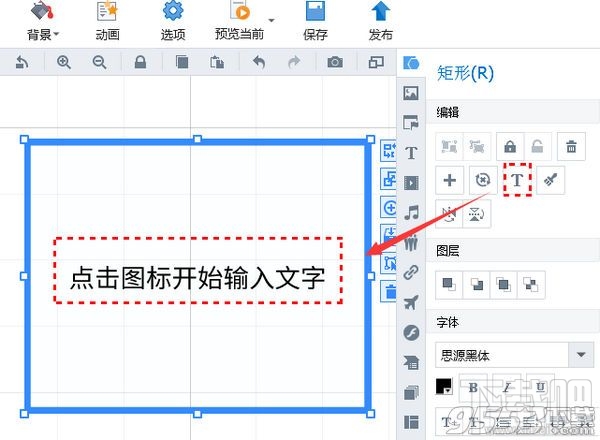This screenshot has width=600, height=440.
Task: Click the reset rotation circular icon
Action: (483, 180)
